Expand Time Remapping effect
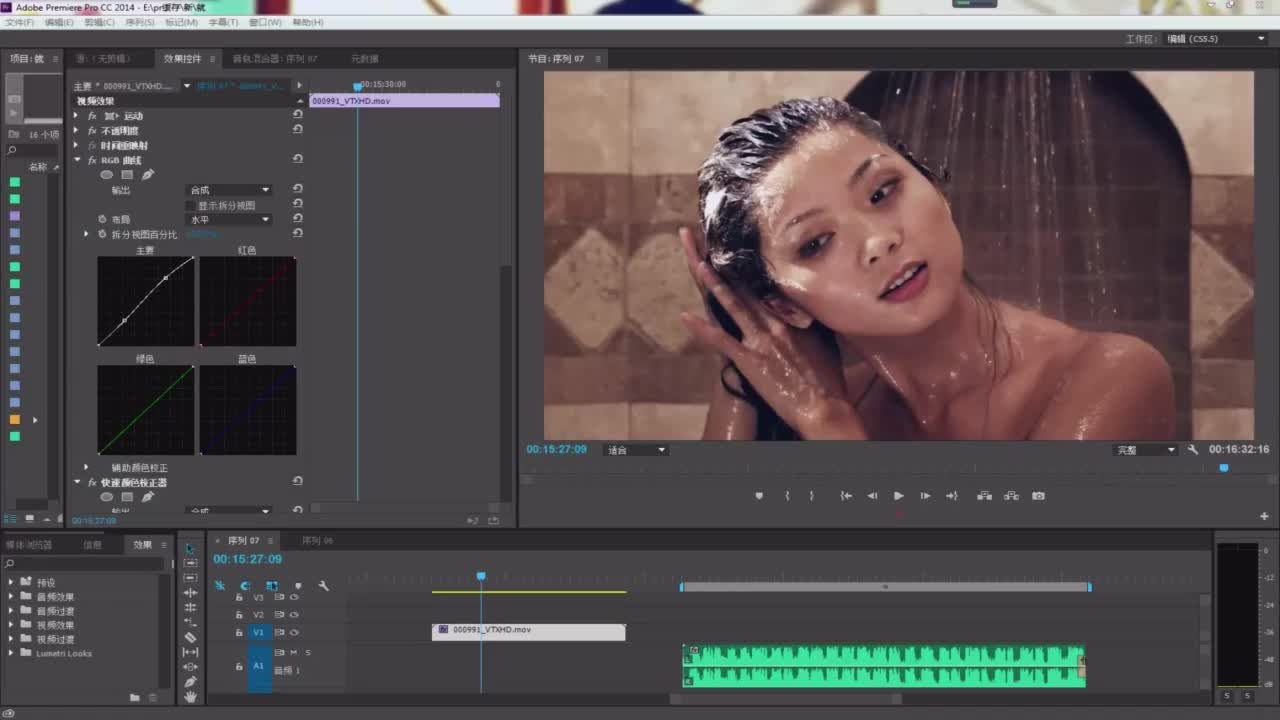 76,146
